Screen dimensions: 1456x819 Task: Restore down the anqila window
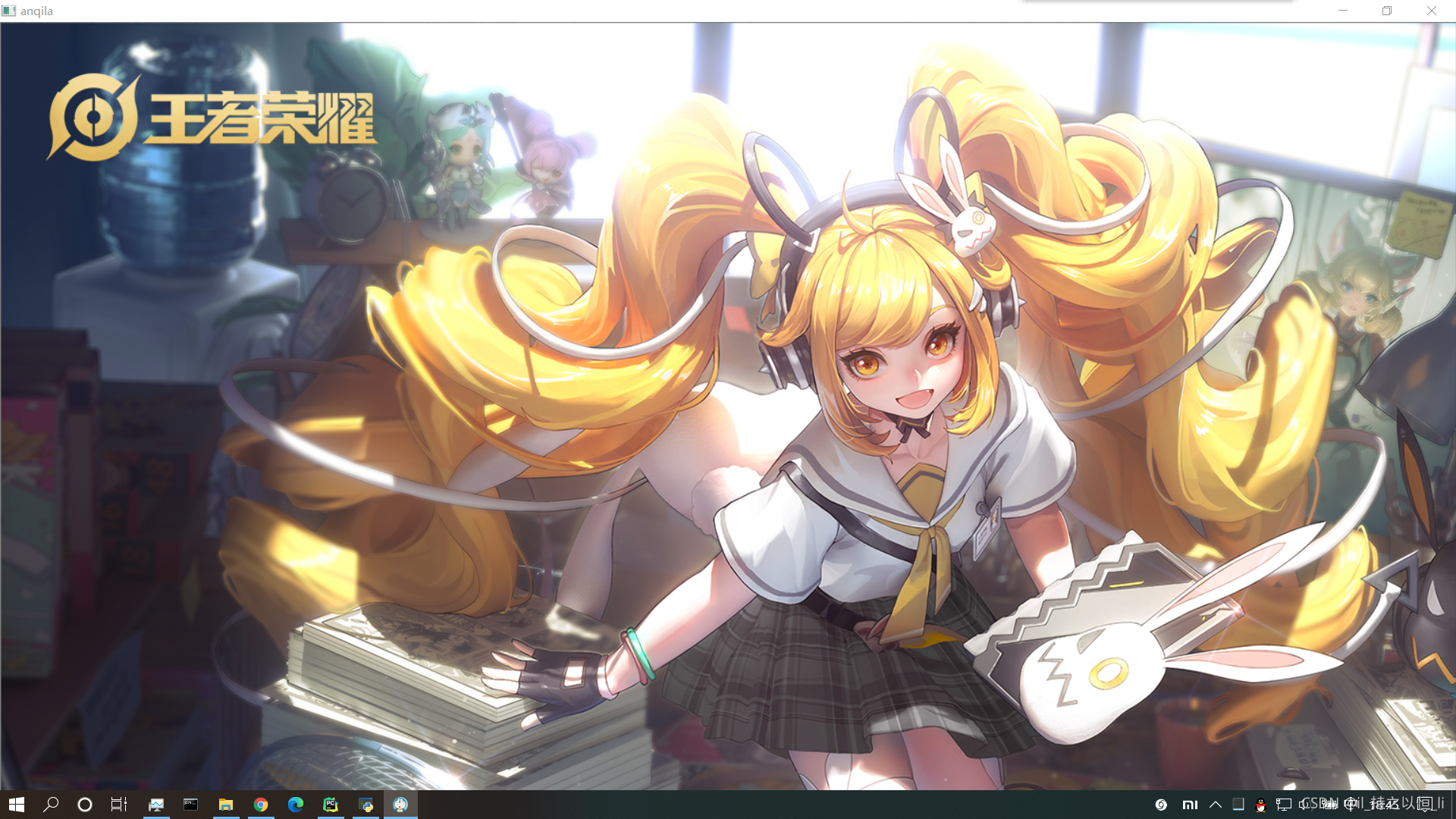1387,11
